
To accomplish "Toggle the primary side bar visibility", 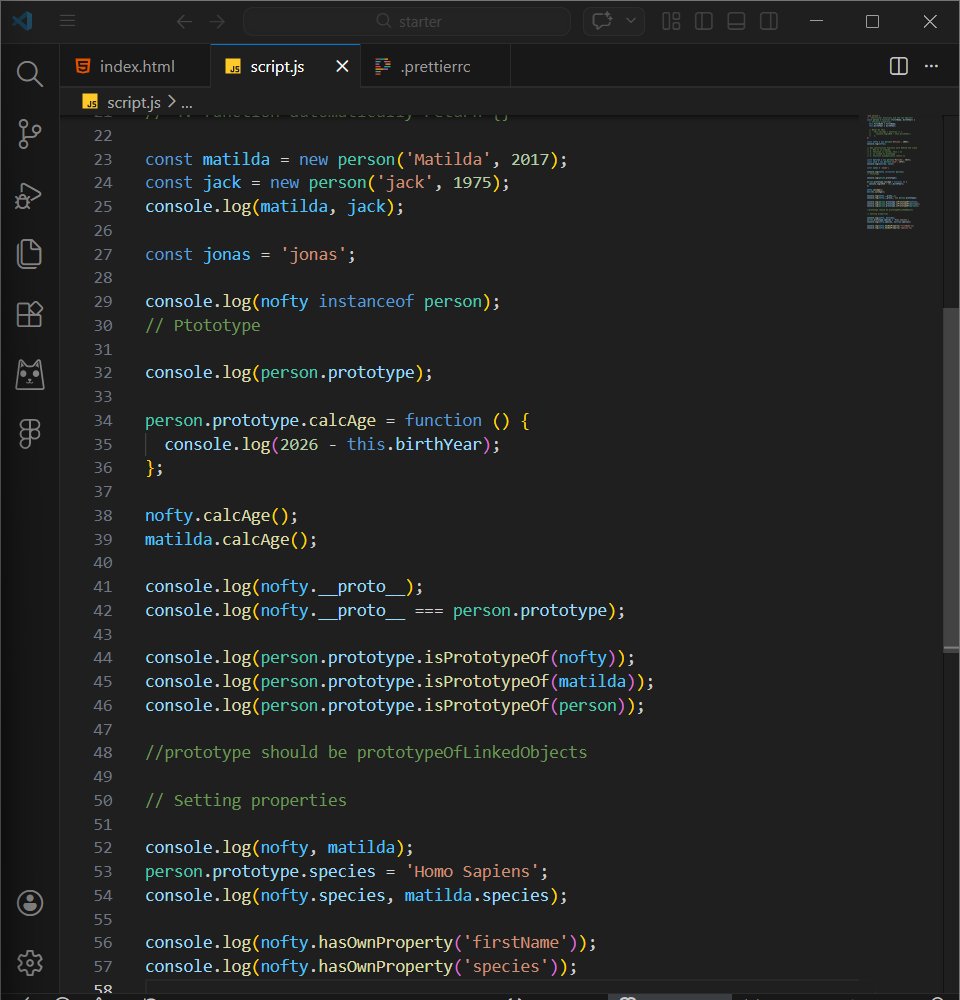I will click(704, 21).
